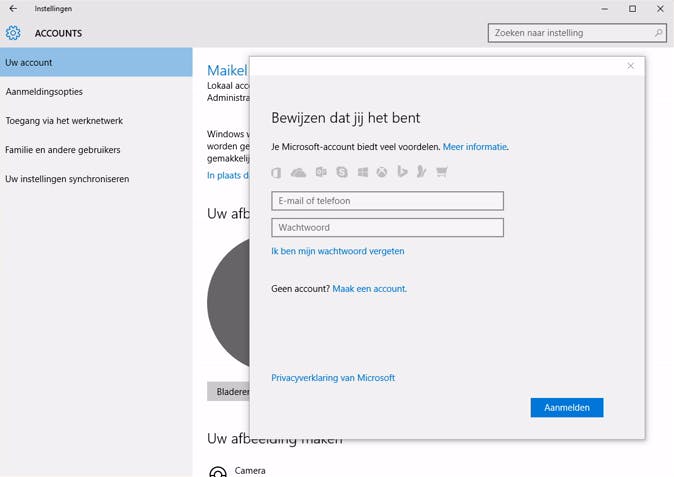Click the Windows logo icon in dialog
The width and height of the screenshot is (674, 477).
363,172
